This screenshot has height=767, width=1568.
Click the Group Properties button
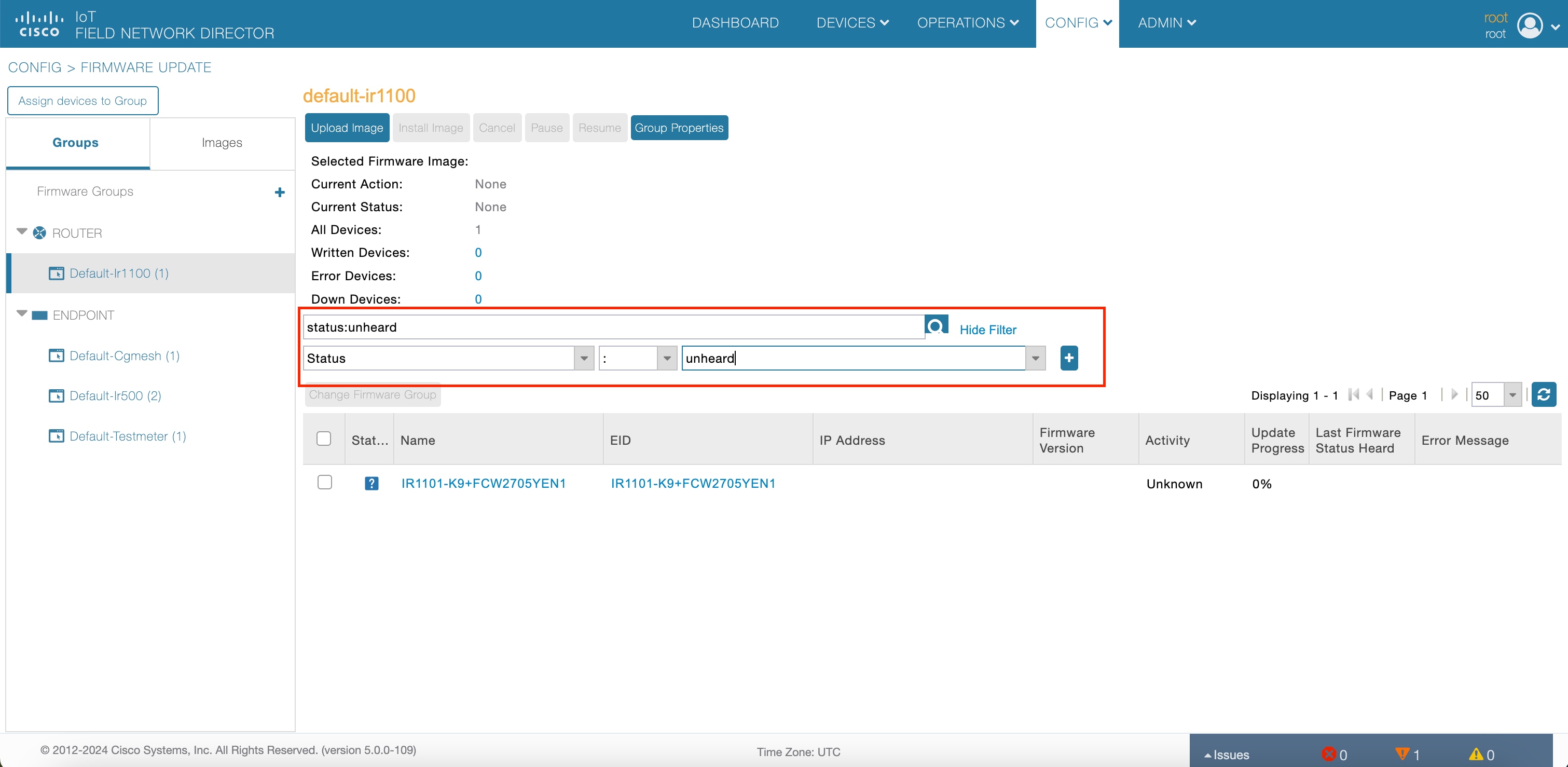coord(679,128)
